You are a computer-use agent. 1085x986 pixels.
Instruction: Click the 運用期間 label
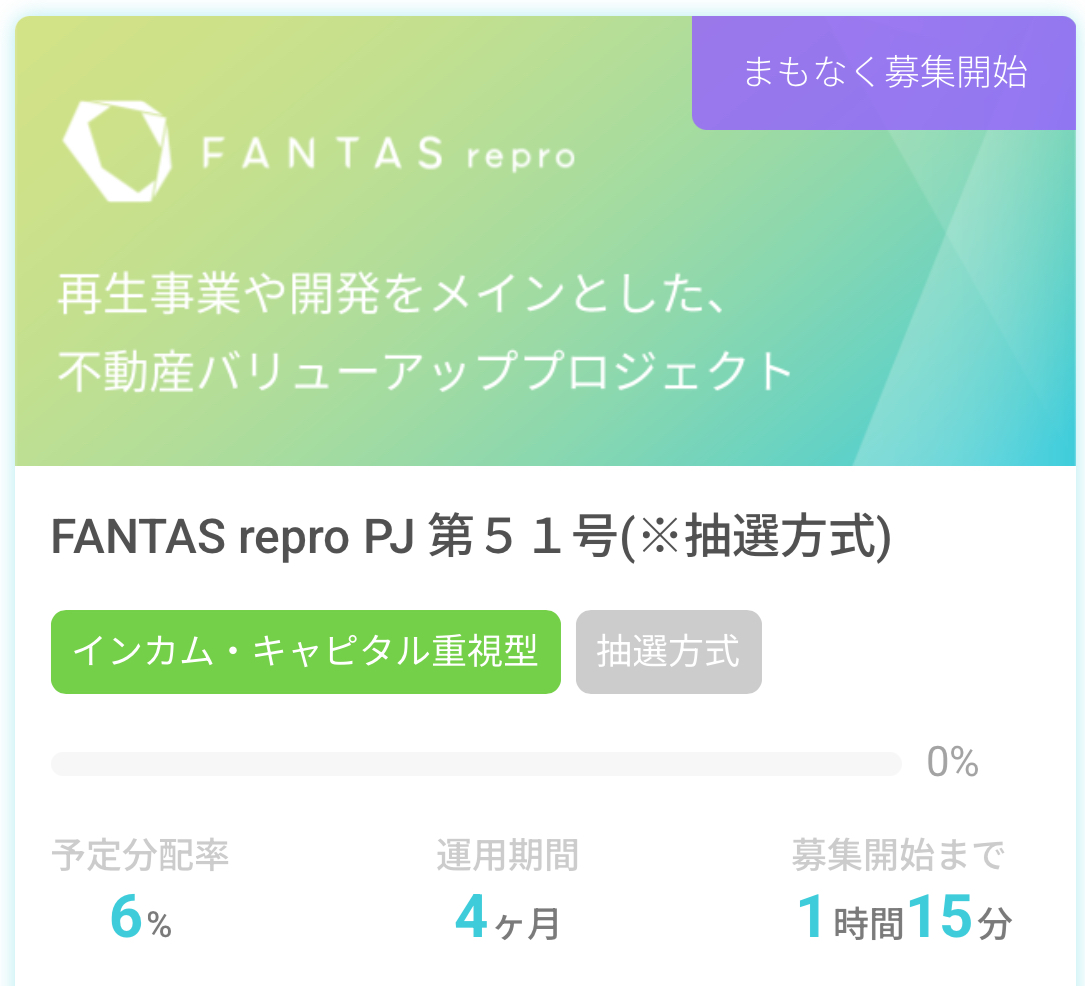pos(507,855)
